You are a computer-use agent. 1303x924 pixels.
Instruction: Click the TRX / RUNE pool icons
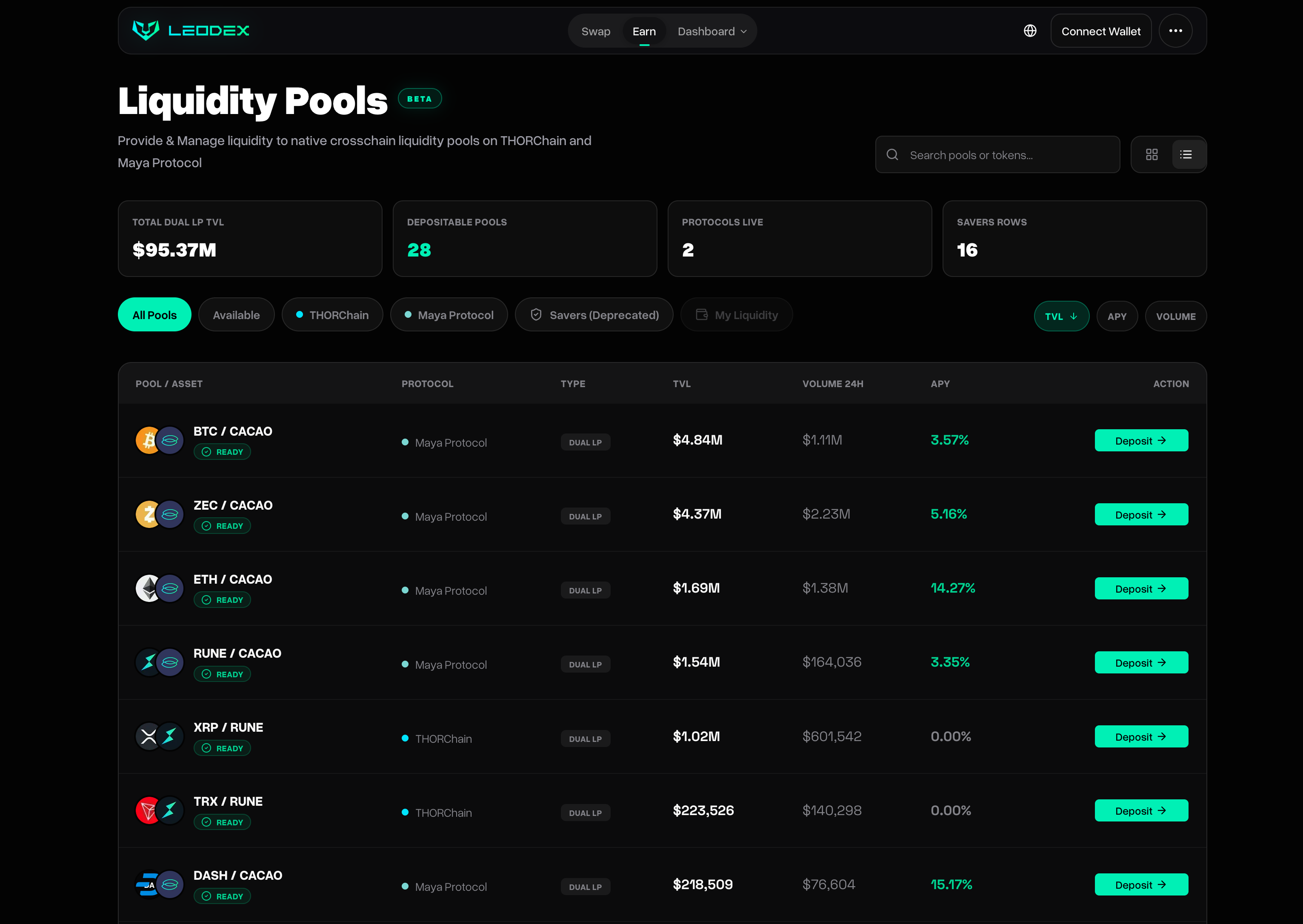tap(159, 811)
